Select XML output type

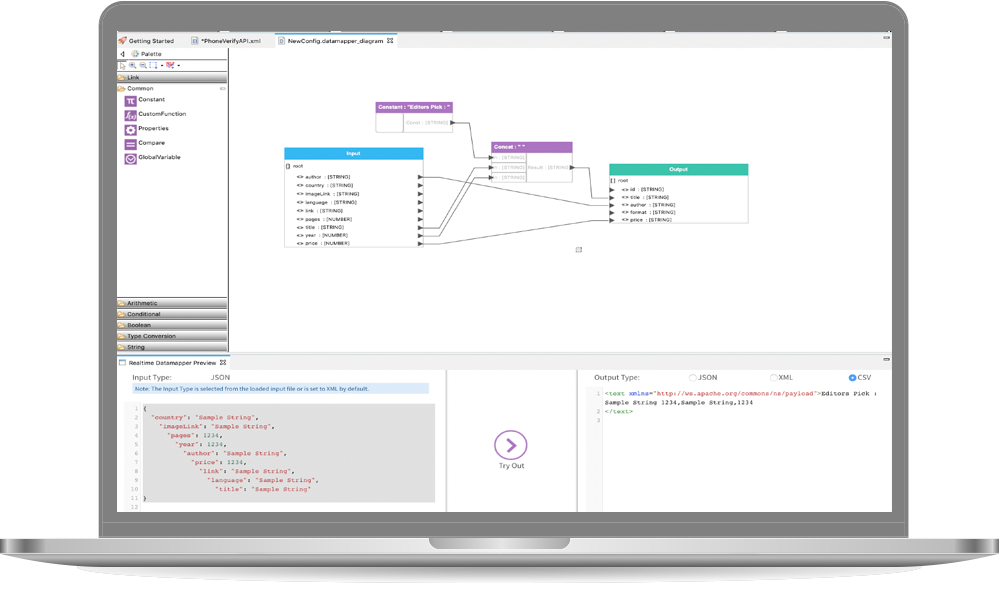click(x=774, y=378)
